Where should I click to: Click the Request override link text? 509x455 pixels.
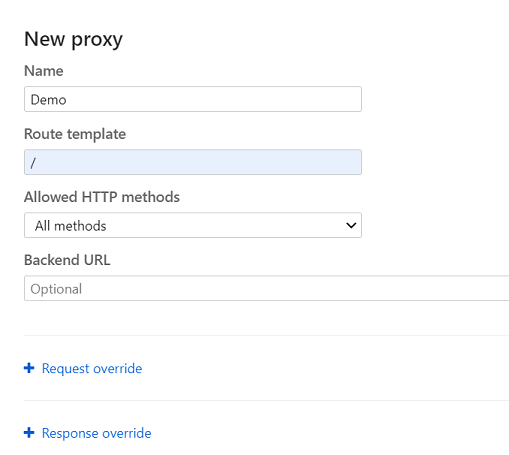point(92,368)
